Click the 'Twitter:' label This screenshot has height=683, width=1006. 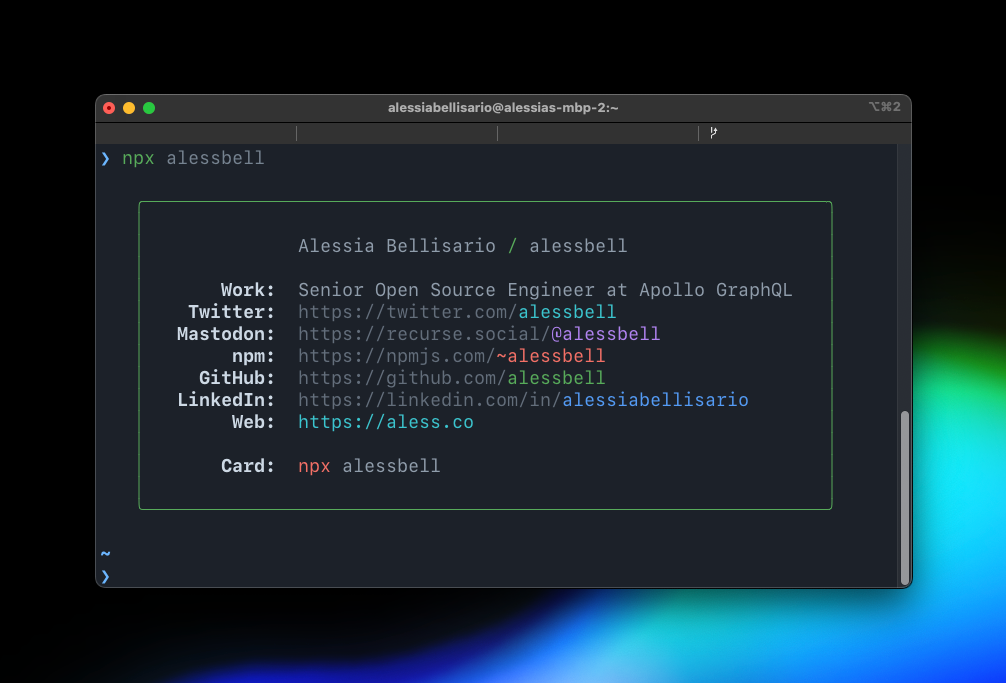click(231, 312)
